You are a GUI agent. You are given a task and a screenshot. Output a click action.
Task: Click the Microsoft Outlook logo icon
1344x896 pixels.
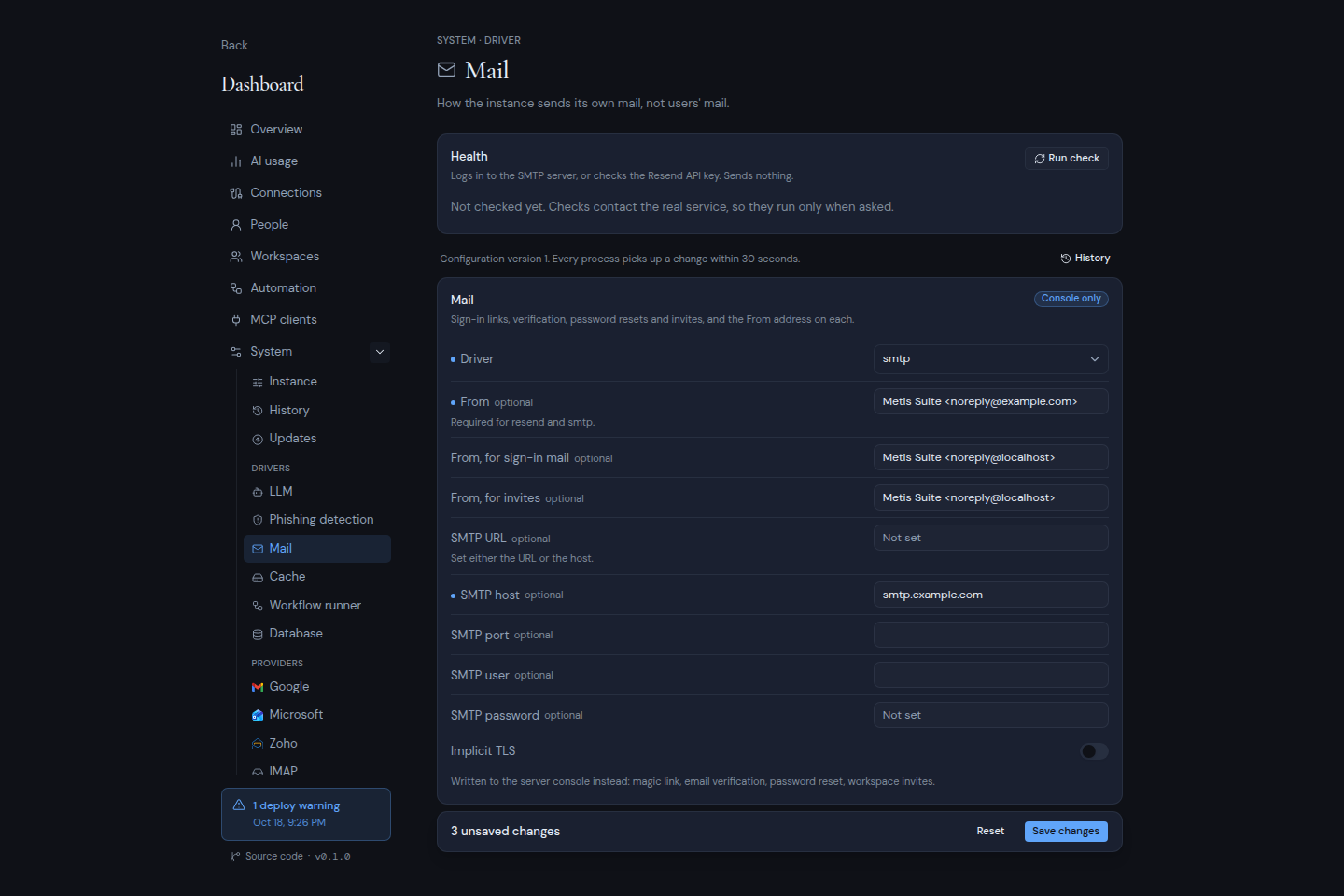point(258,715)
